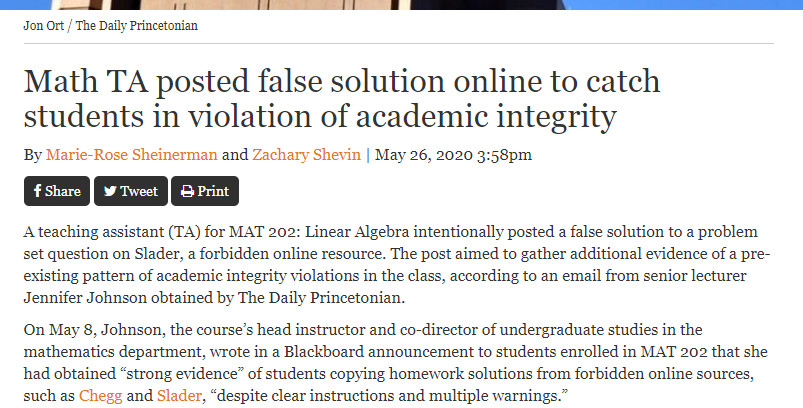Follow the orange Chegg link

click(x=97, y=397)
